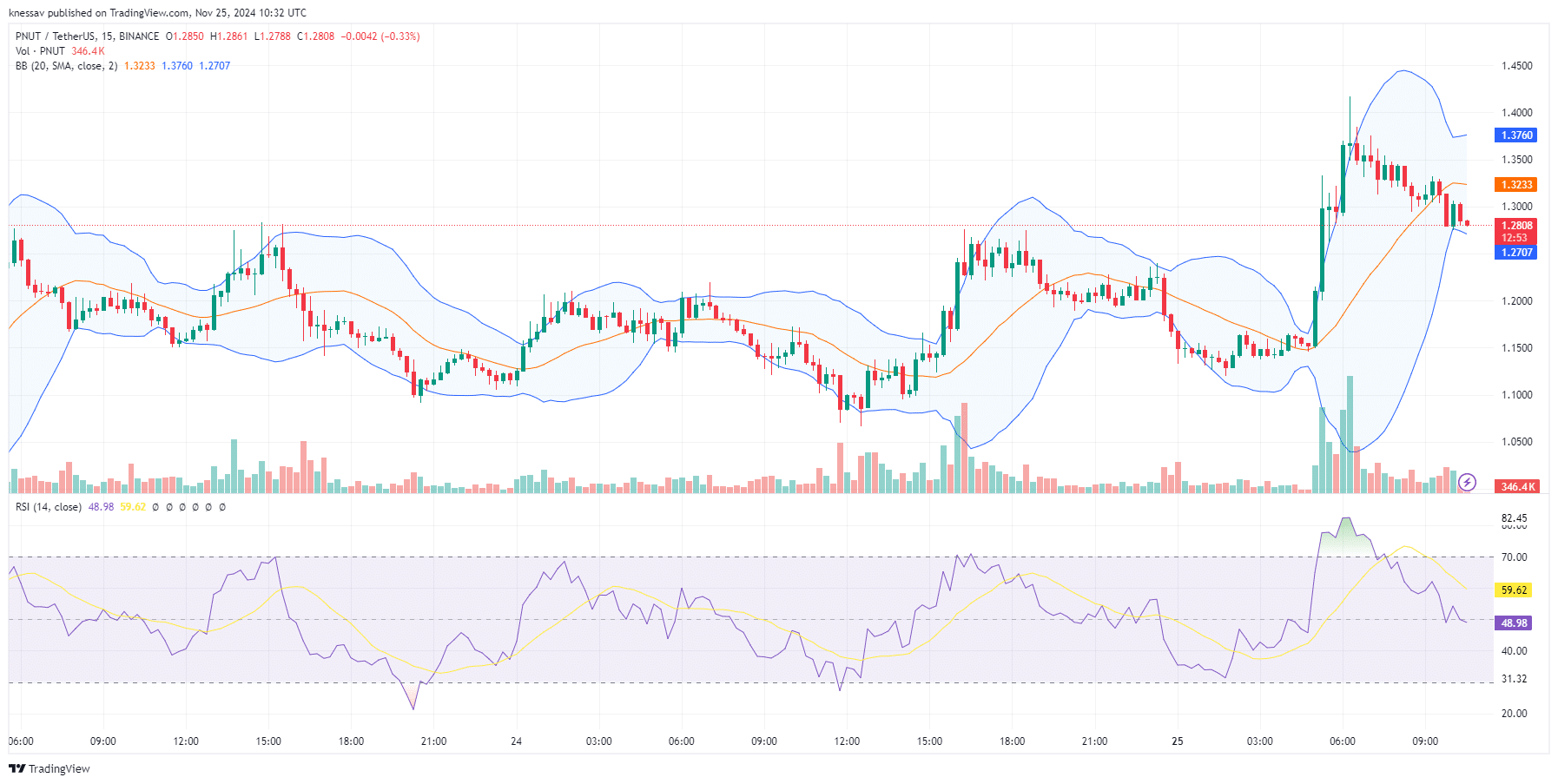Screen dimensions: 1558x784
Task: Click the TradingView logo at bottom left
Action: 50,768
